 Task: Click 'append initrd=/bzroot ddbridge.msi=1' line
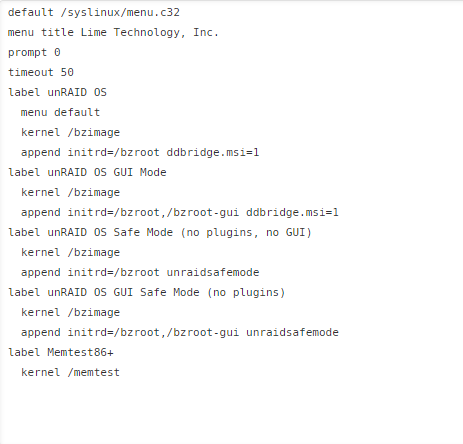pyautogui.click(x=140, y=153)
